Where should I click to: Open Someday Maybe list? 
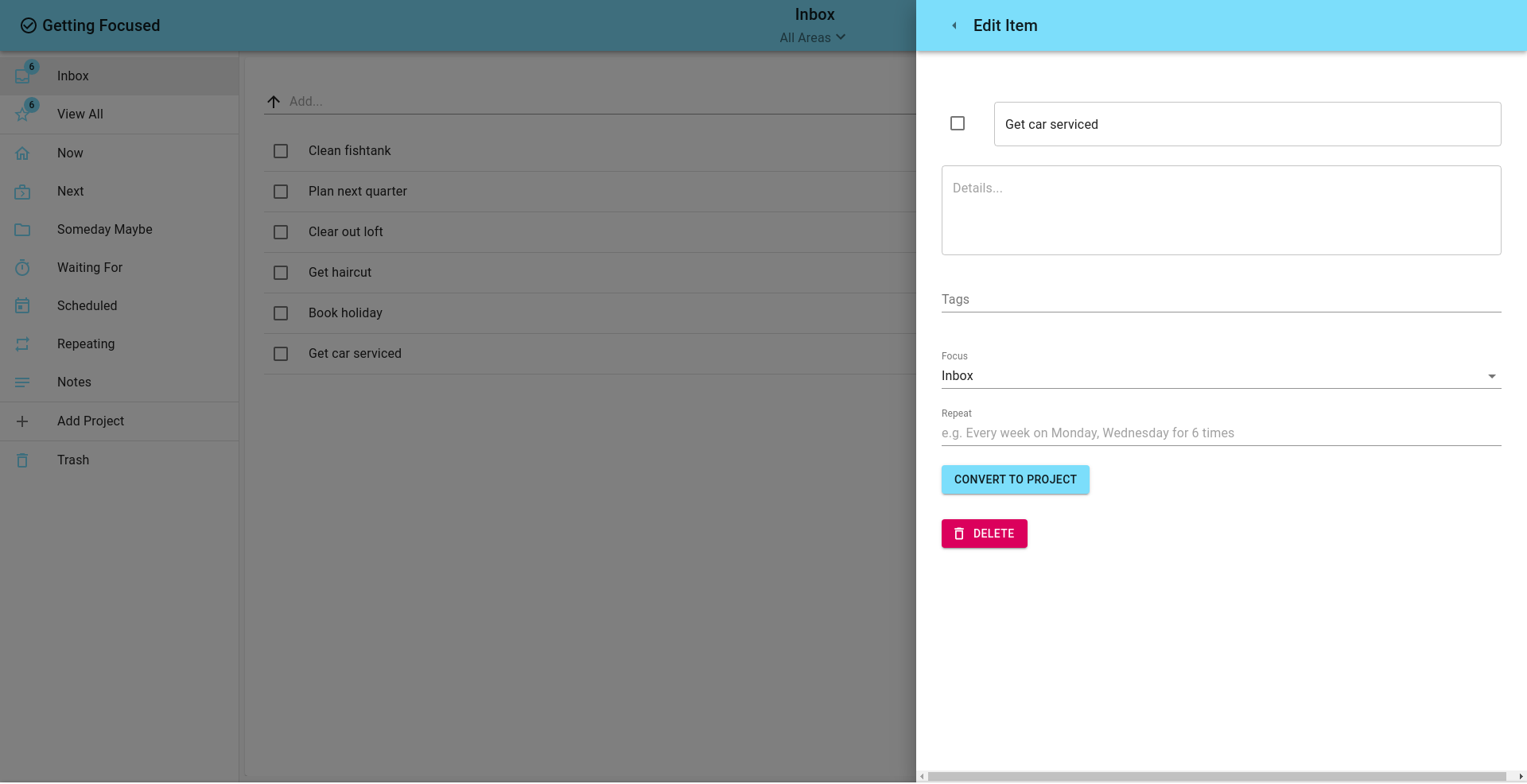point(119,230)
